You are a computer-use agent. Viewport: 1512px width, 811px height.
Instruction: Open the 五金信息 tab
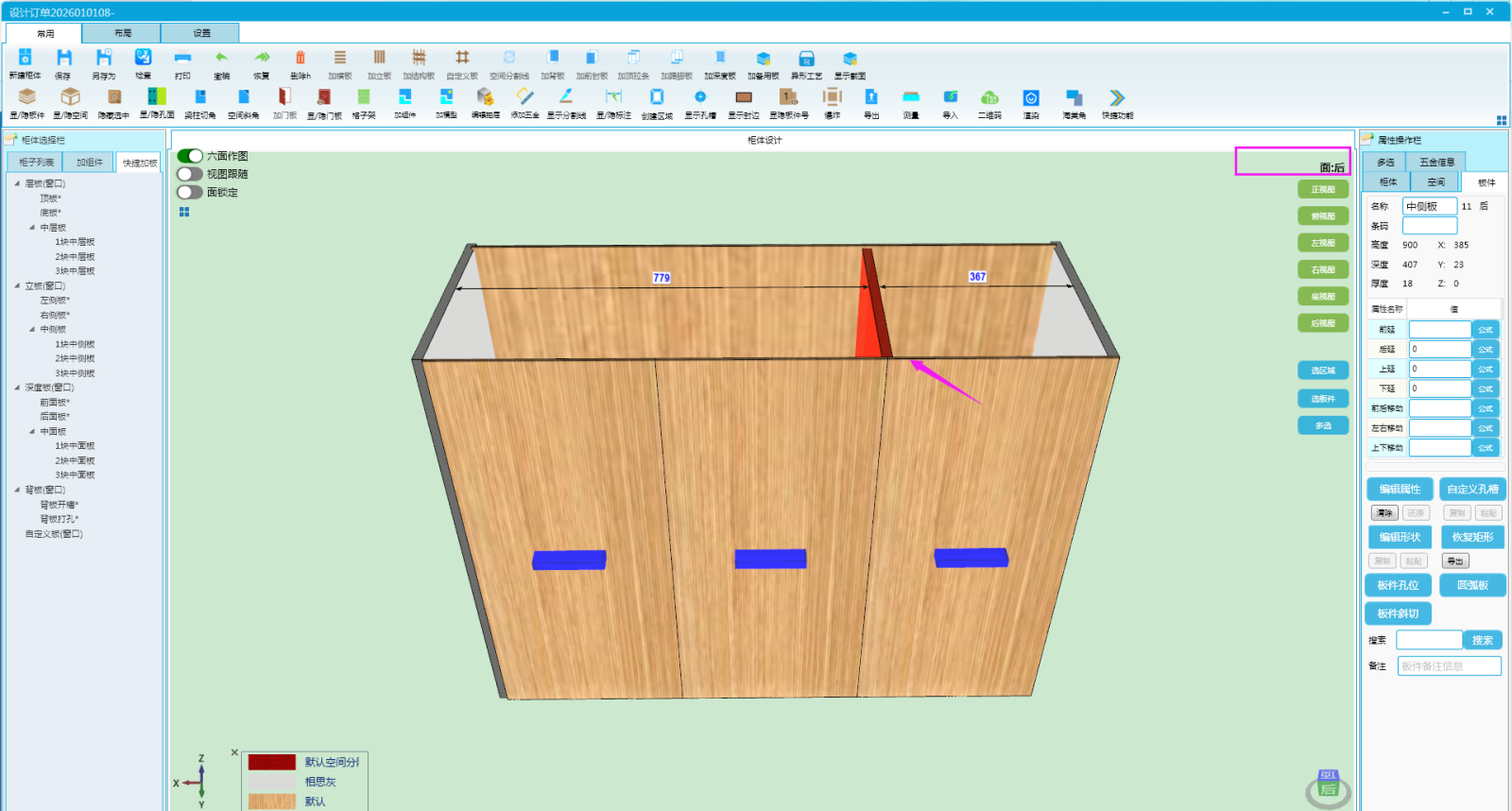coord(1436,162)
